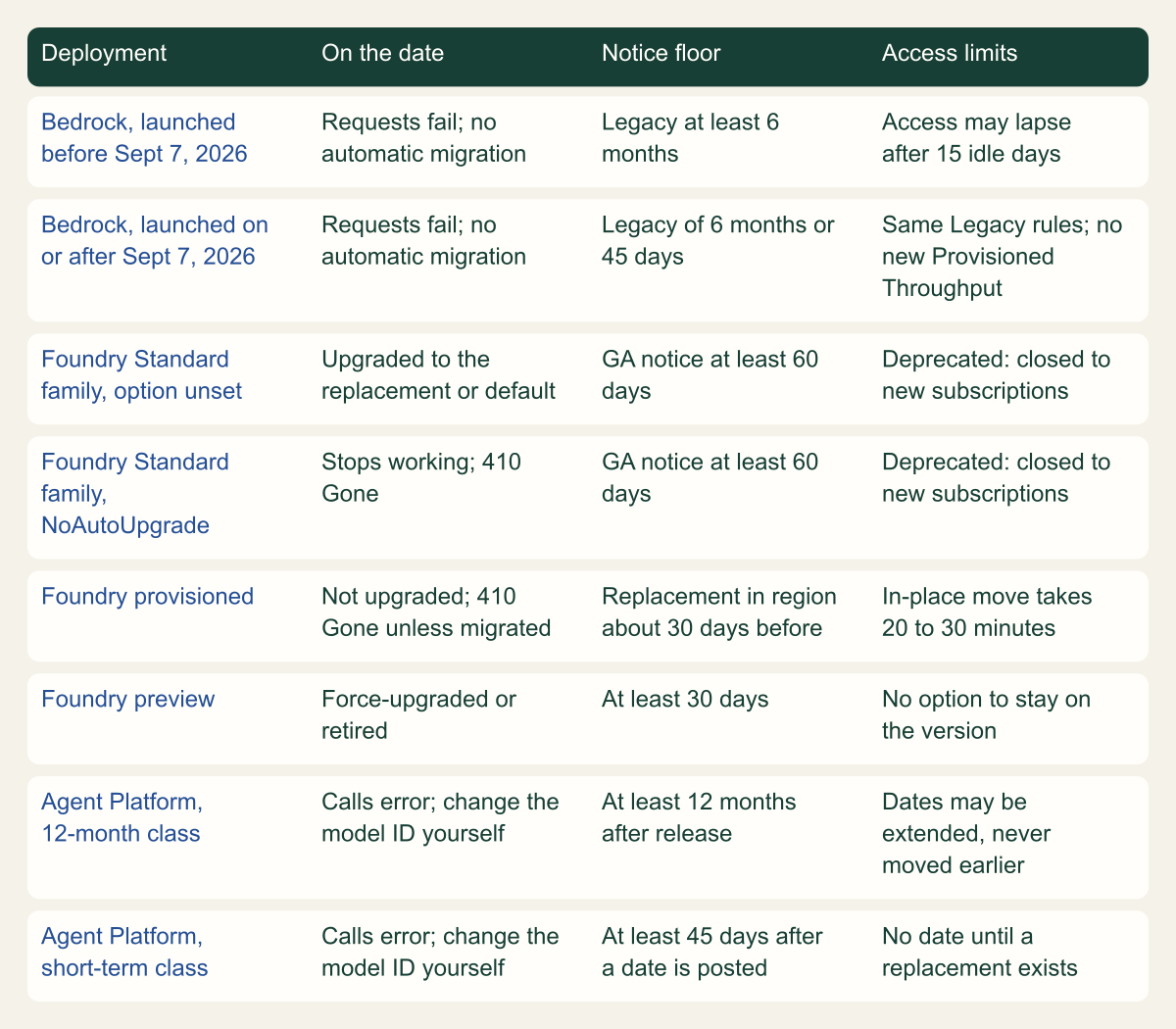Open 'Foundry Standard family, NoAutoUpgrade' link
The height and width of the screenshot is (1029, 1176).
[x=135, y=494]
